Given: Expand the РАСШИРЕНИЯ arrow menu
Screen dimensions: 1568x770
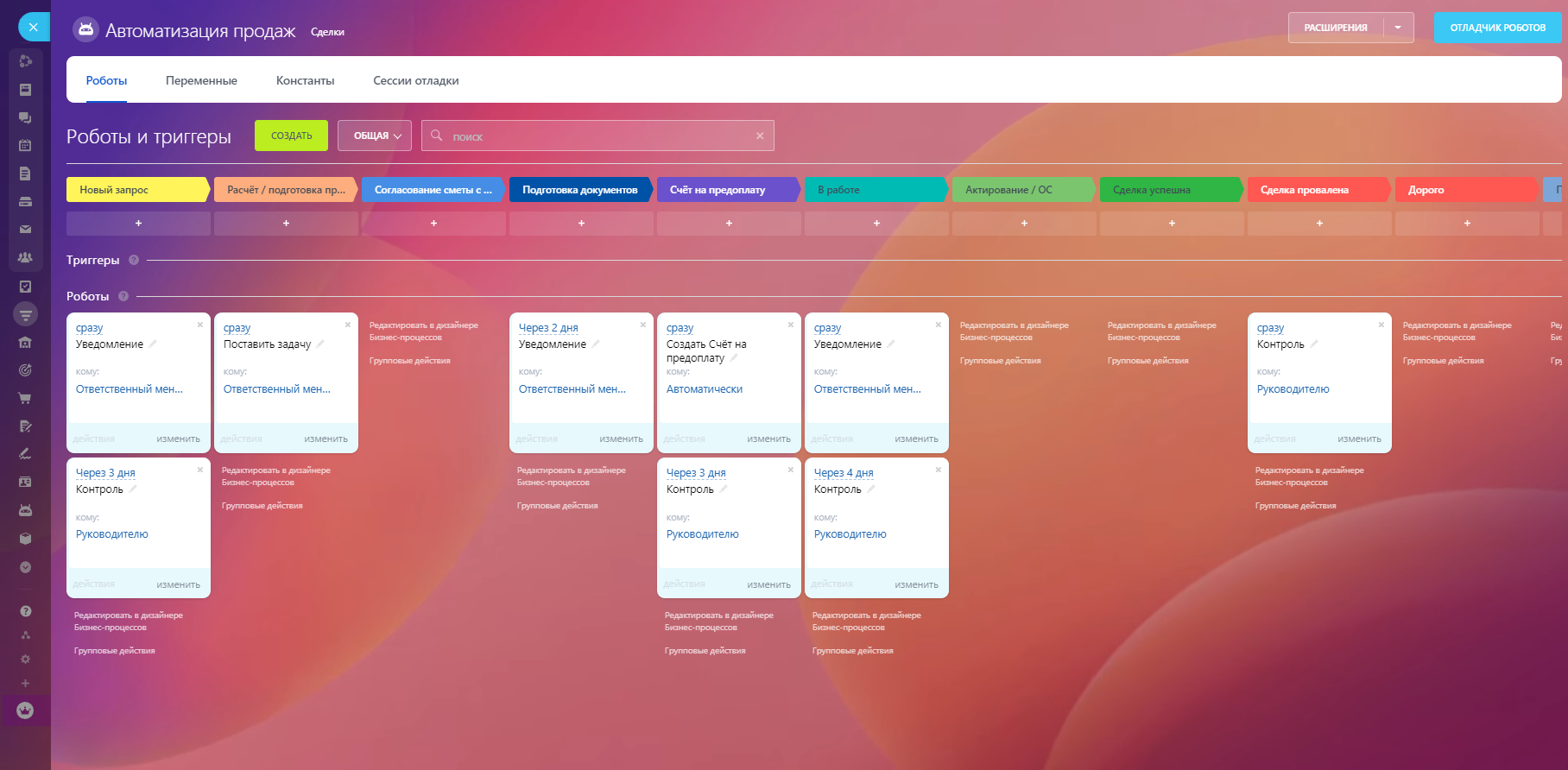Looking at the screenshot, I should (x=1398, y=28).
